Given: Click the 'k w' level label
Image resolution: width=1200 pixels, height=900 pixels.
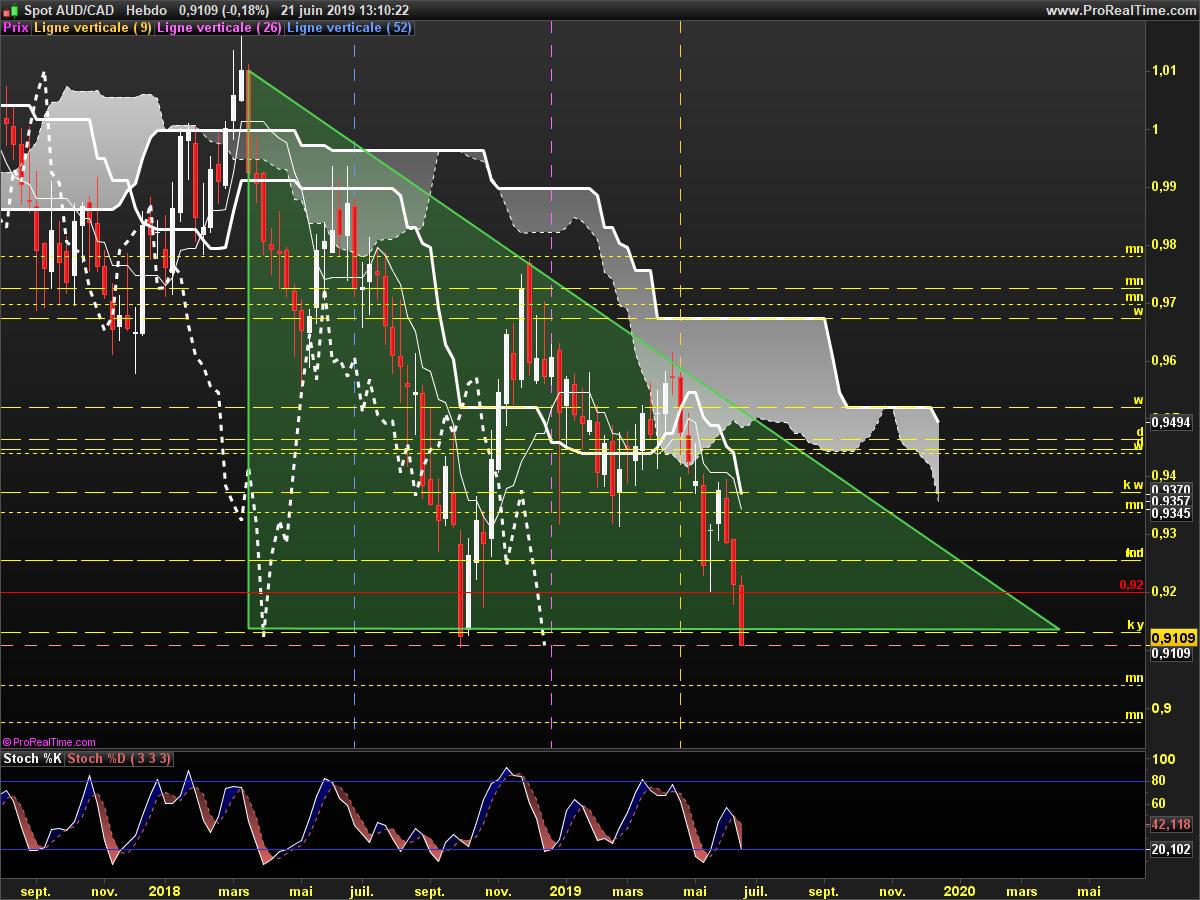Looking at the screenshot, I should (1133, 485).
